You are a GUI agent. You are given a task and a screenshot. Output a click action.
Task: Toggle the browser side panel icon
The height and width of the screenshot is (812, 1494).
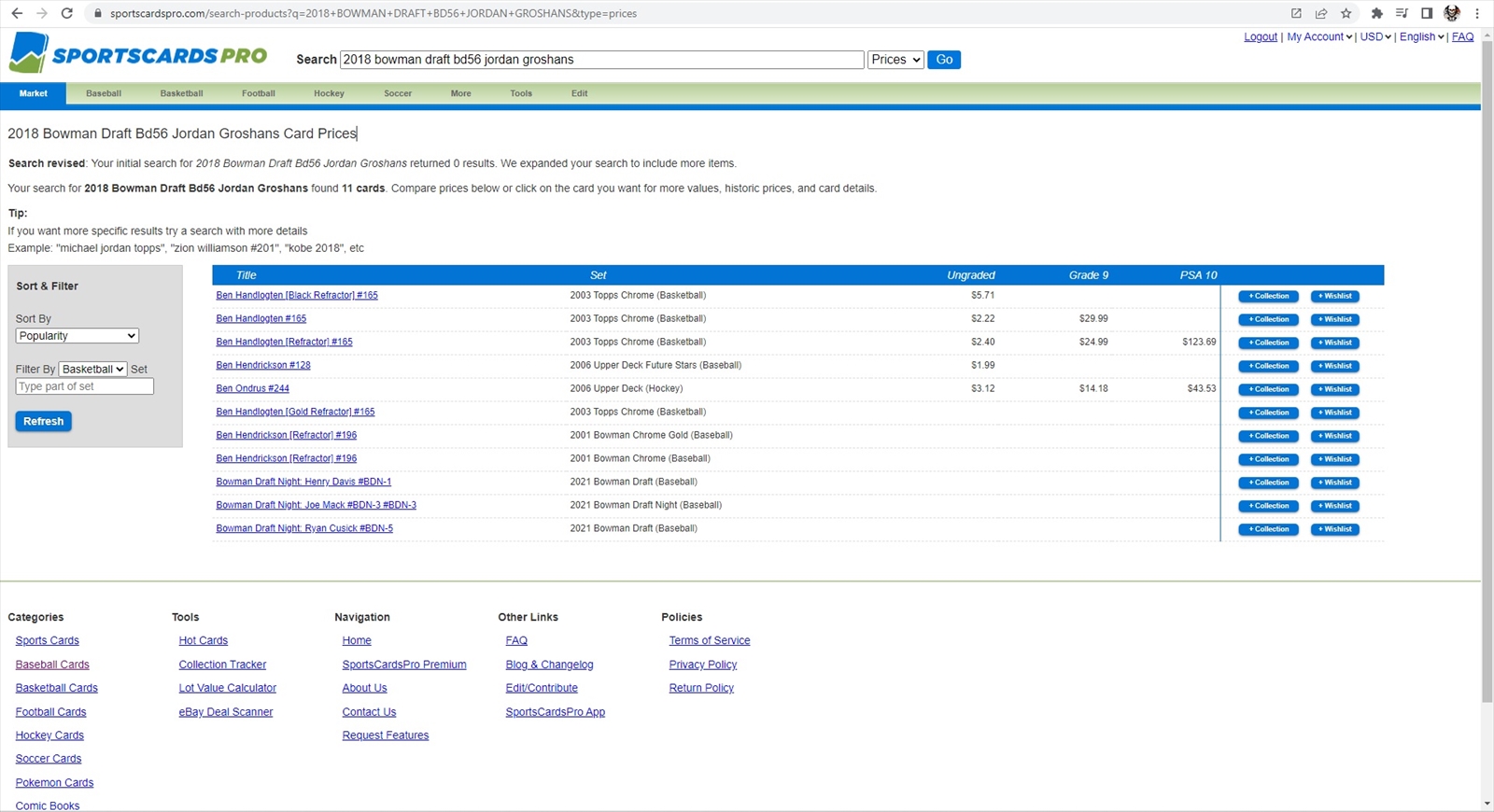tap(1427, 13)
